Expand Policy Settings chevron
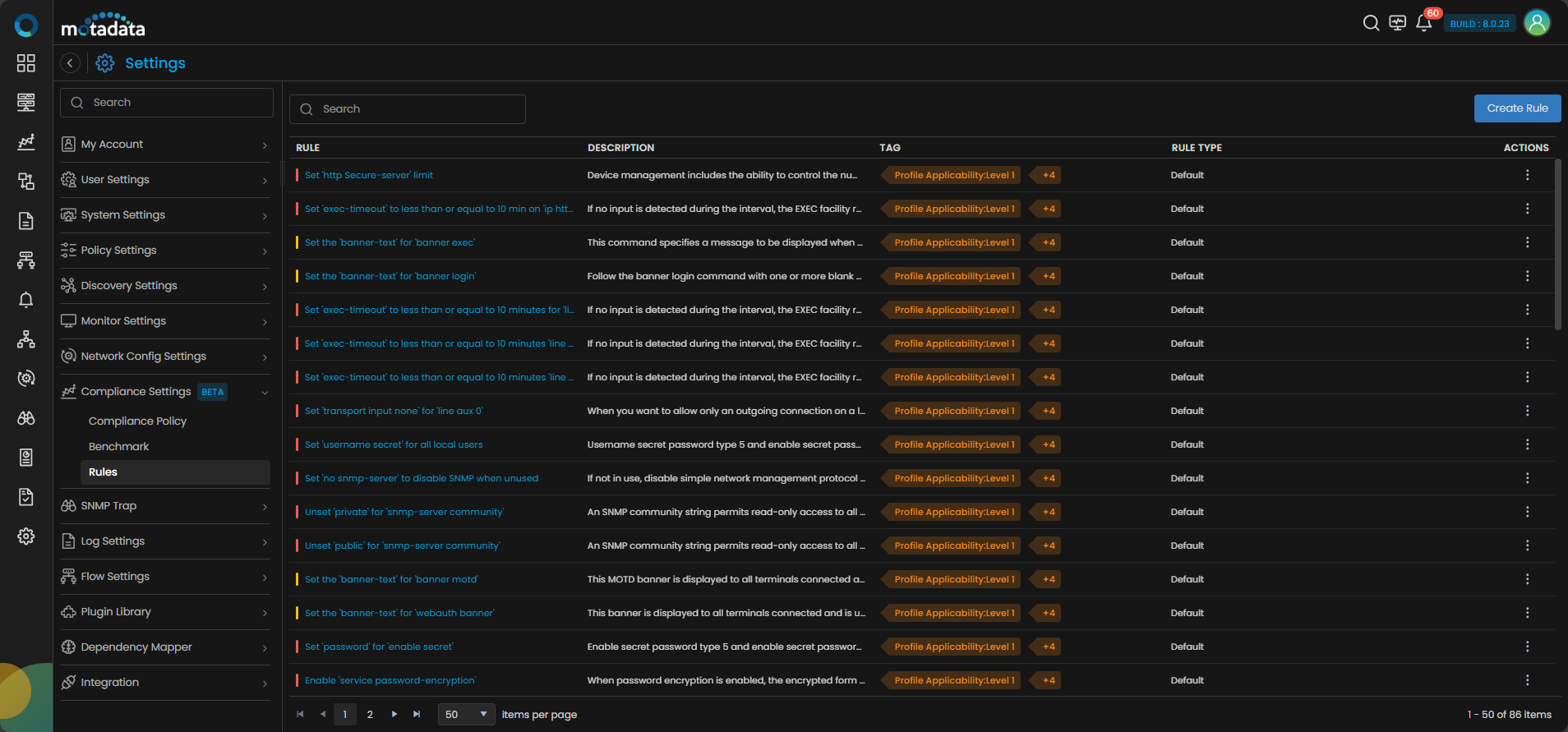Viewport: 1568px width, 732px height. 265,251
